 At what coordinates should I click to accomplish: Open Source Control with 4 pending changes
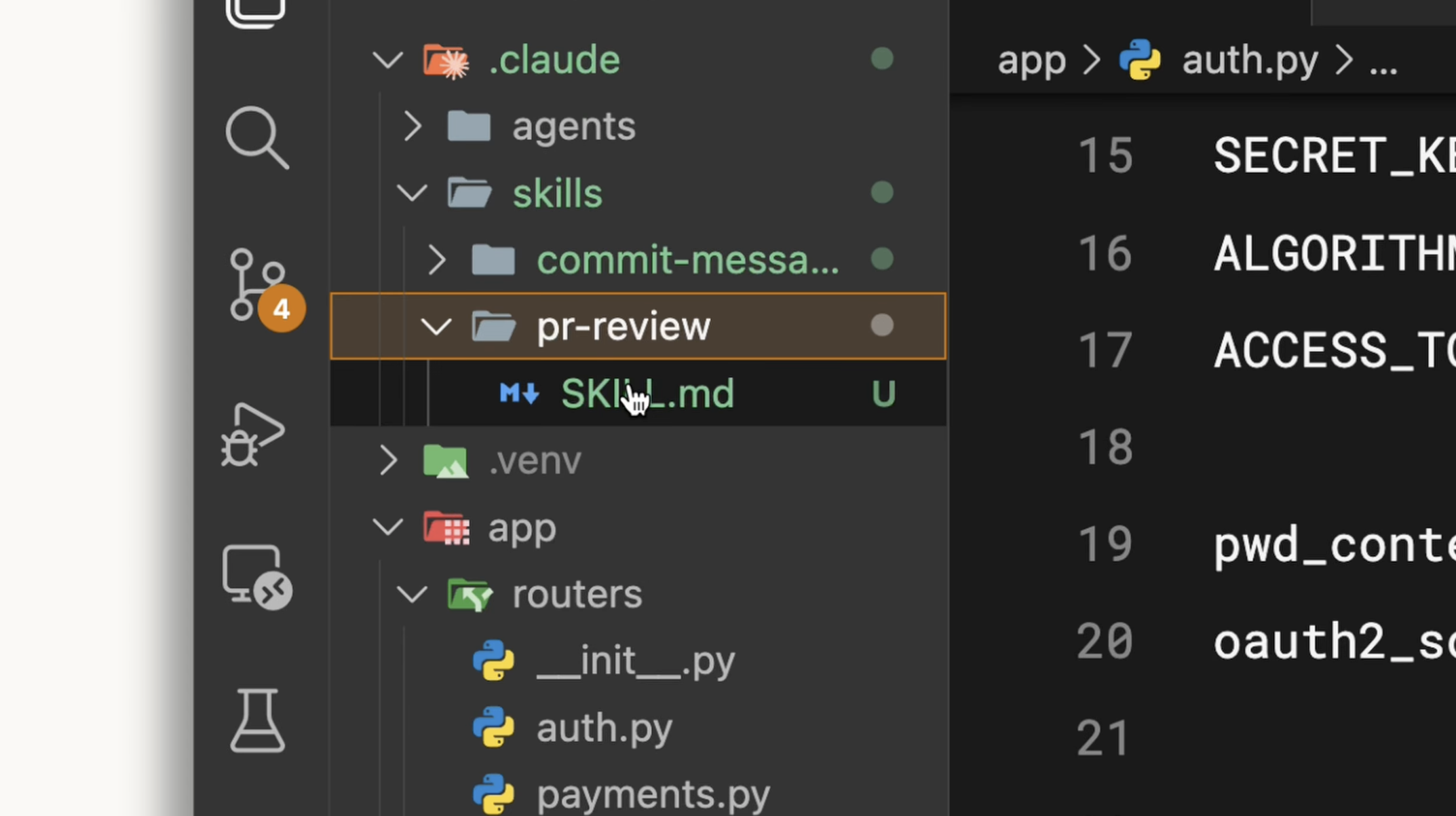coord(257,285)
